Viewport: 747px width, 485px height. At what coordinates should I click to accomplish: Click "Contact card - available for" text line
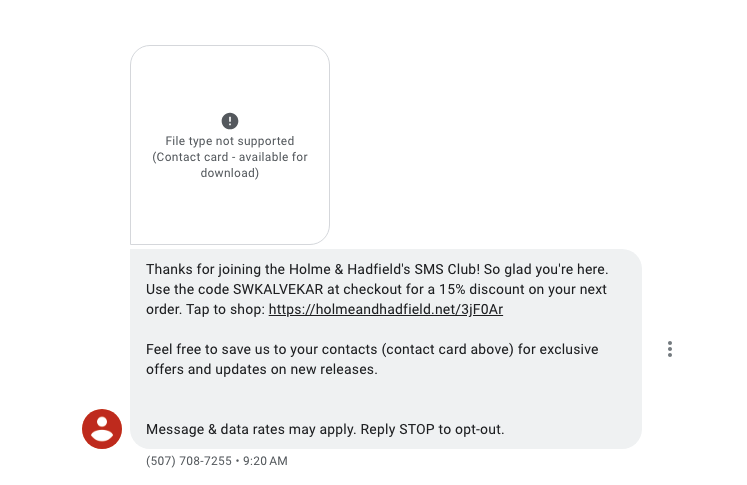coord(230,157)
